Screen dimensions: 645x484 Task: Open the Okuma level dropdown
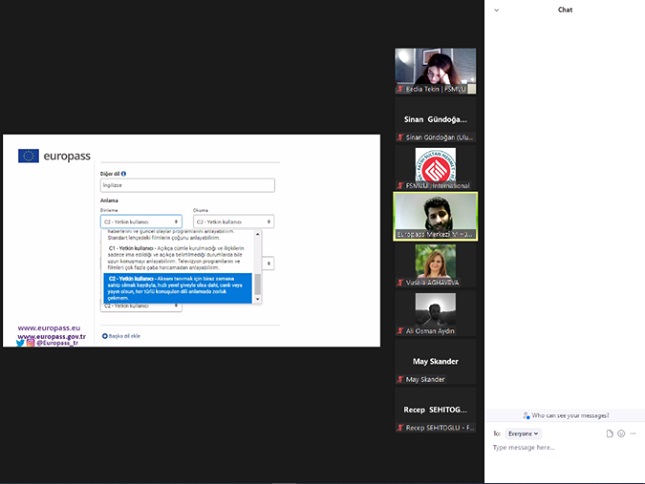[x=233, y=222]
